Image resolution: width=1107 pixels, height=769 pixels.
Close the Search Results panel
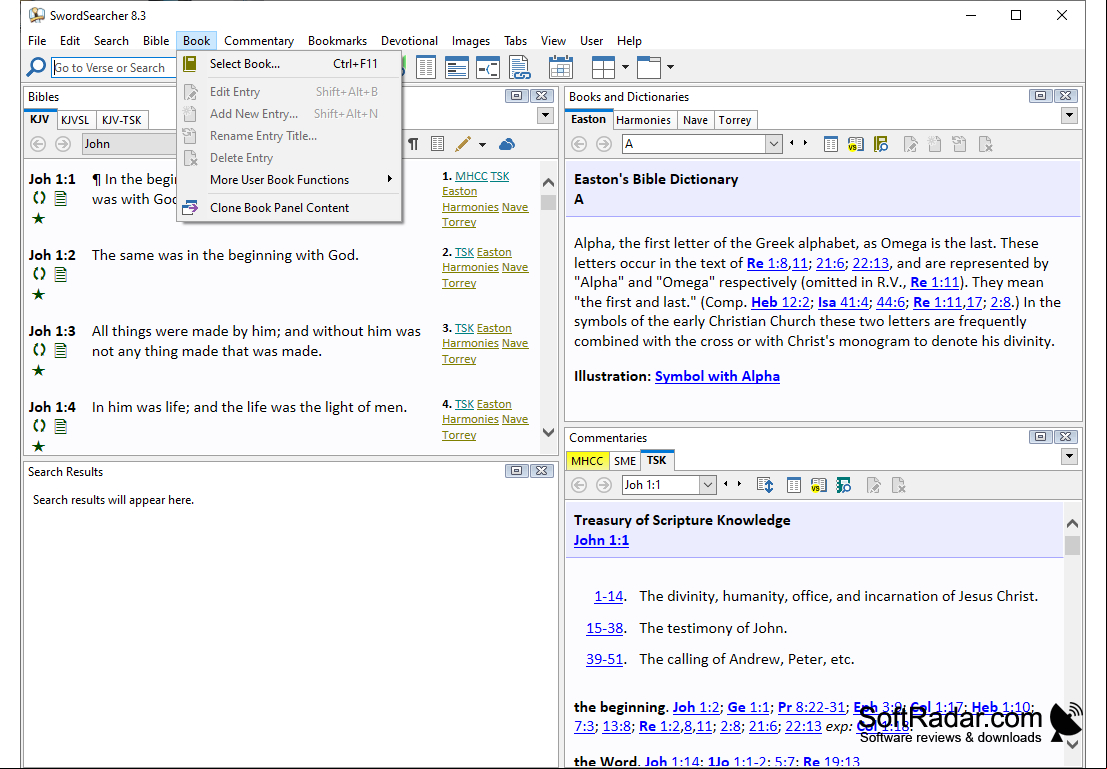pyautogui.click(x=541, y=471)
